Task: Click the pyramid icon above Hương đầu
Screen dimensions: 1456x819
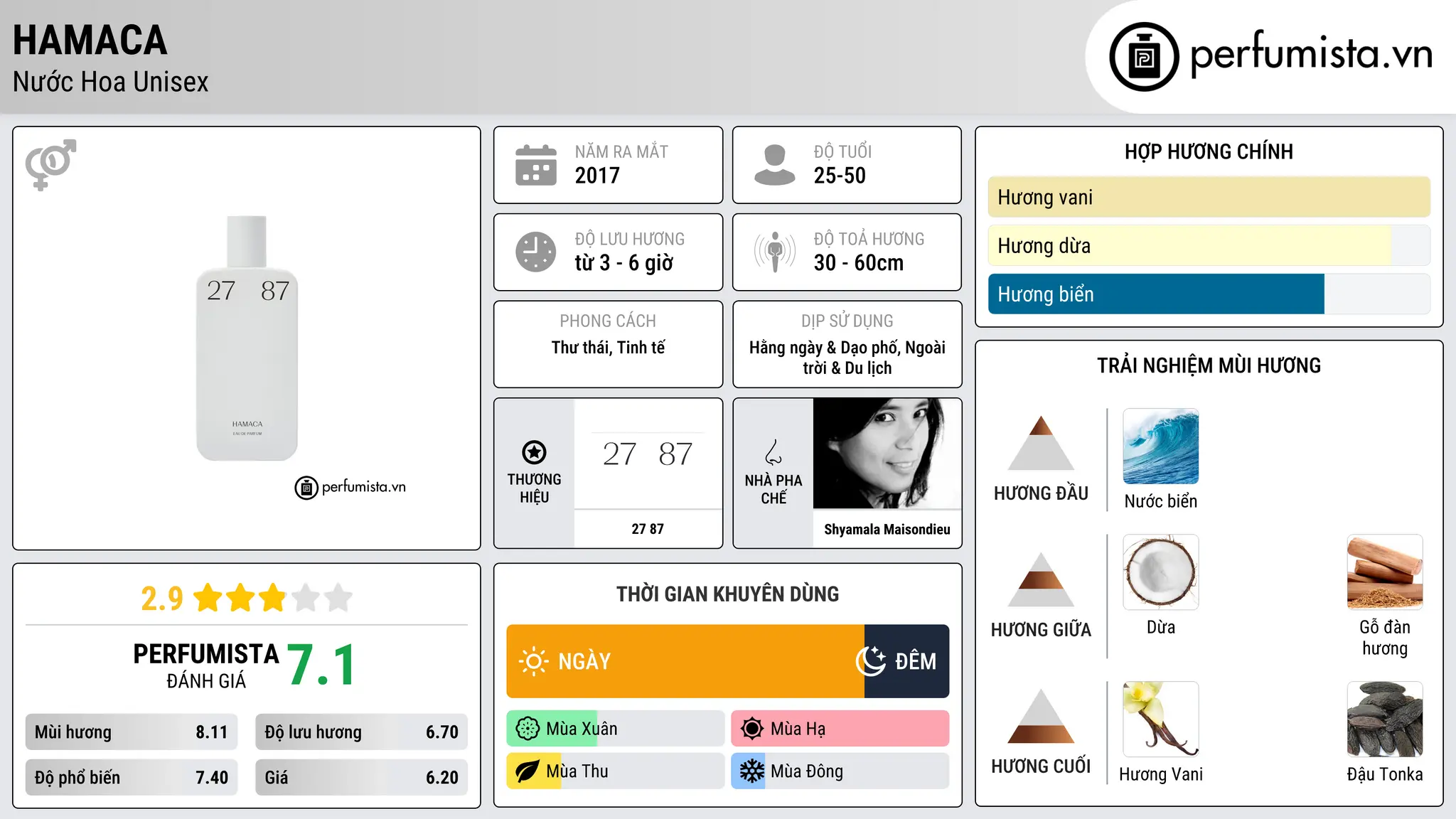Action: (1041, 443)
